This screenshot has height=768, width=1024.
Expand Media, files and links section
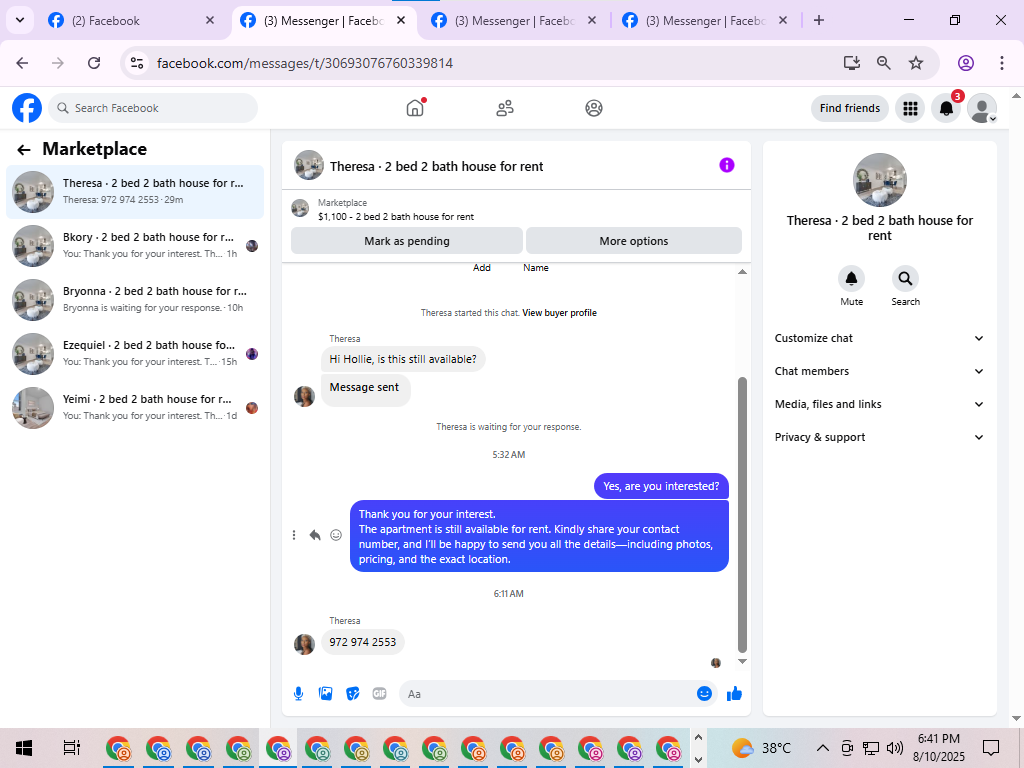point(879,404)
